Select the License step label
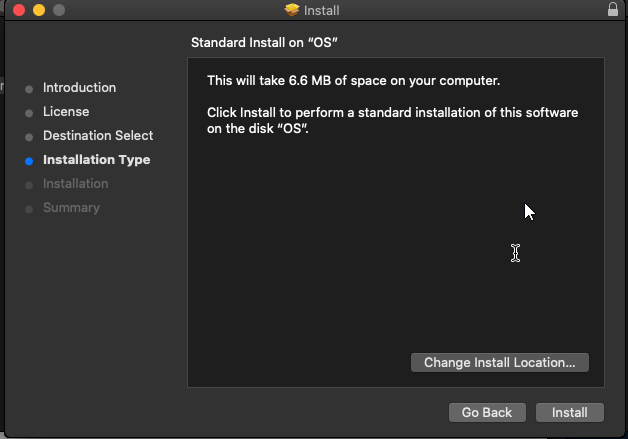 66,112
